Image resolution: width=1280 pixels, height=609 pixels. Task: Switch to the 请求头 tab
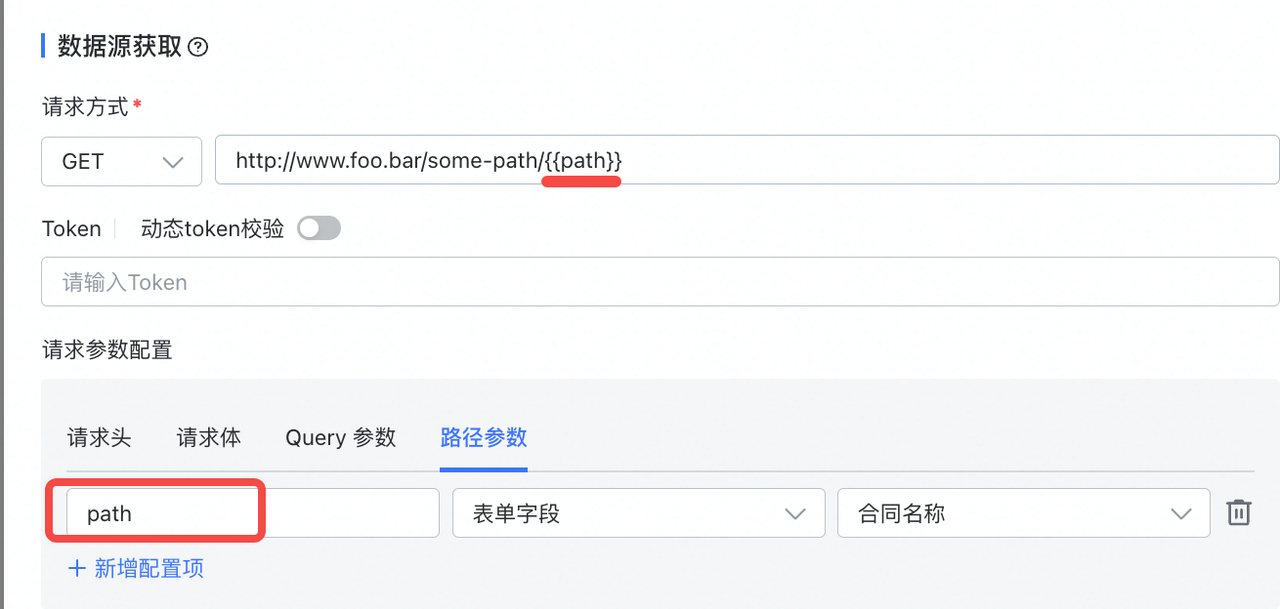pos(99,437)
